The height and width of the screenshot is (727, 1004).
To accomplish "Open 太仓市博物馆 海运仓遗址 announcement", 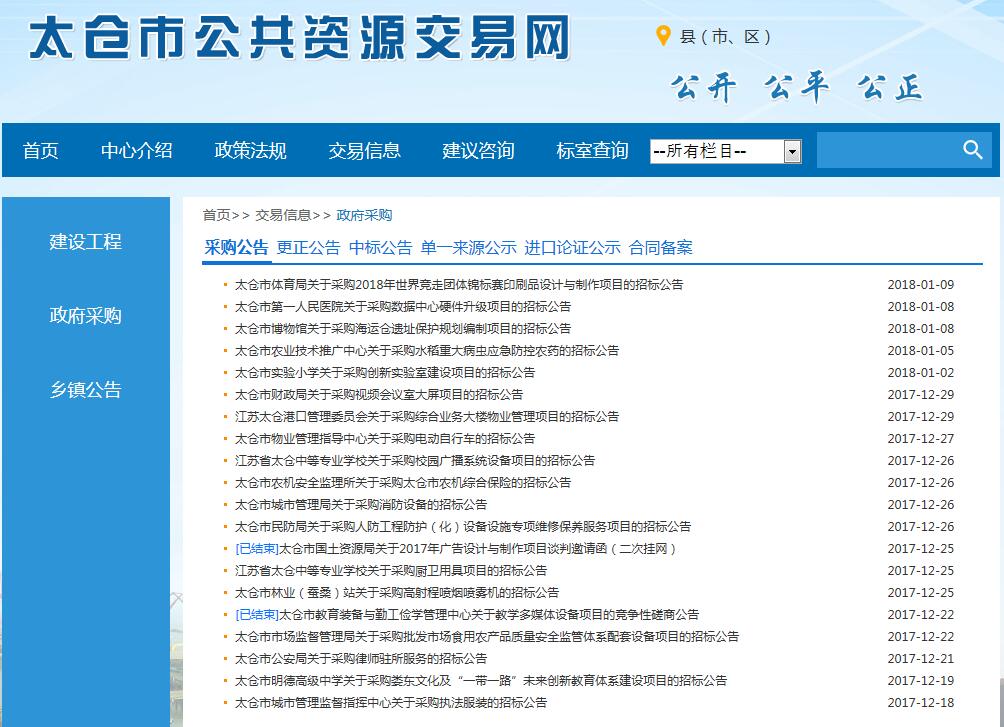I will point(403,329).
